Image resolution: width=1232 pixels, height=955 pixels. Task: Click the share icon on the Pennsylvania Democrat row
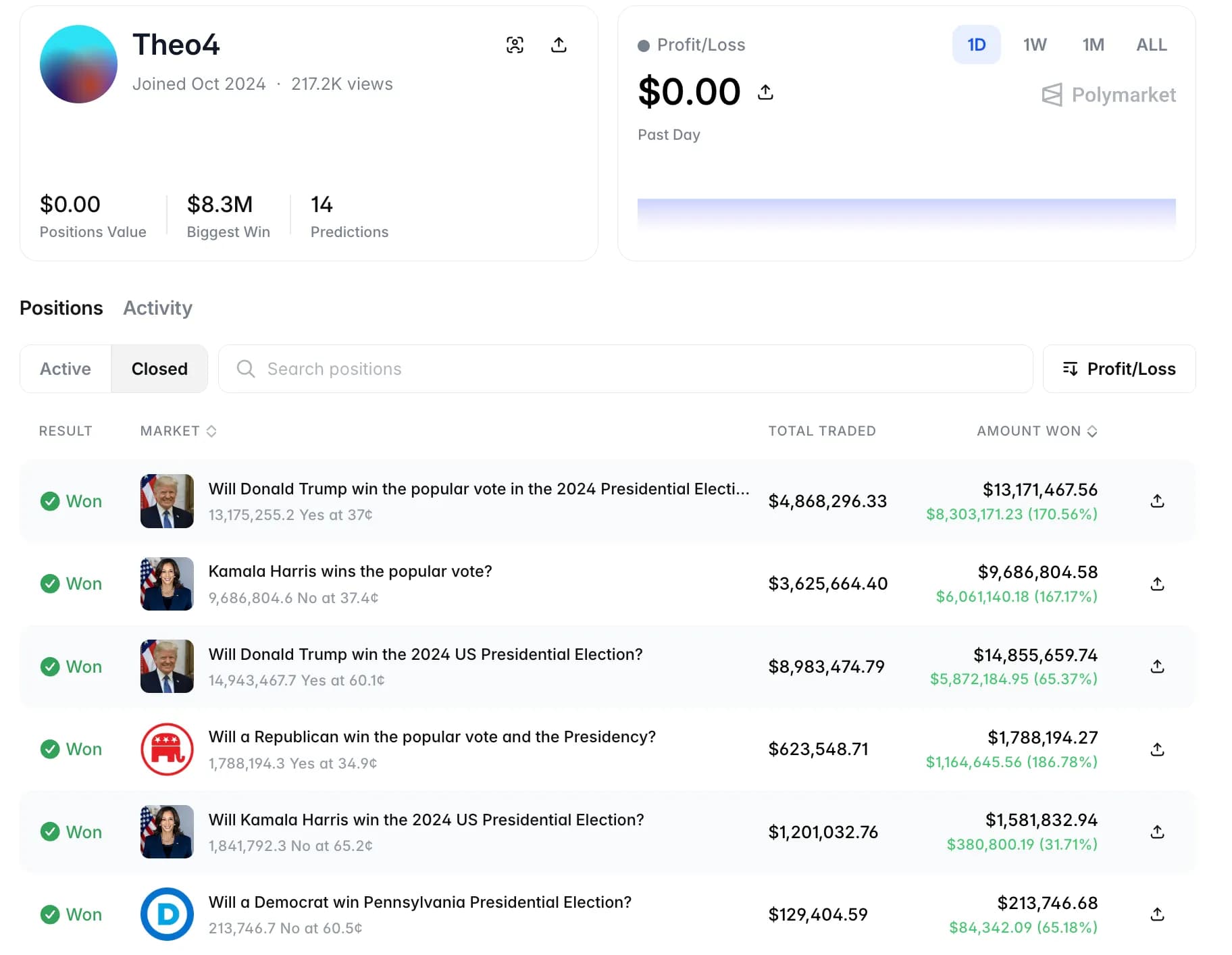click(1158, 914)
